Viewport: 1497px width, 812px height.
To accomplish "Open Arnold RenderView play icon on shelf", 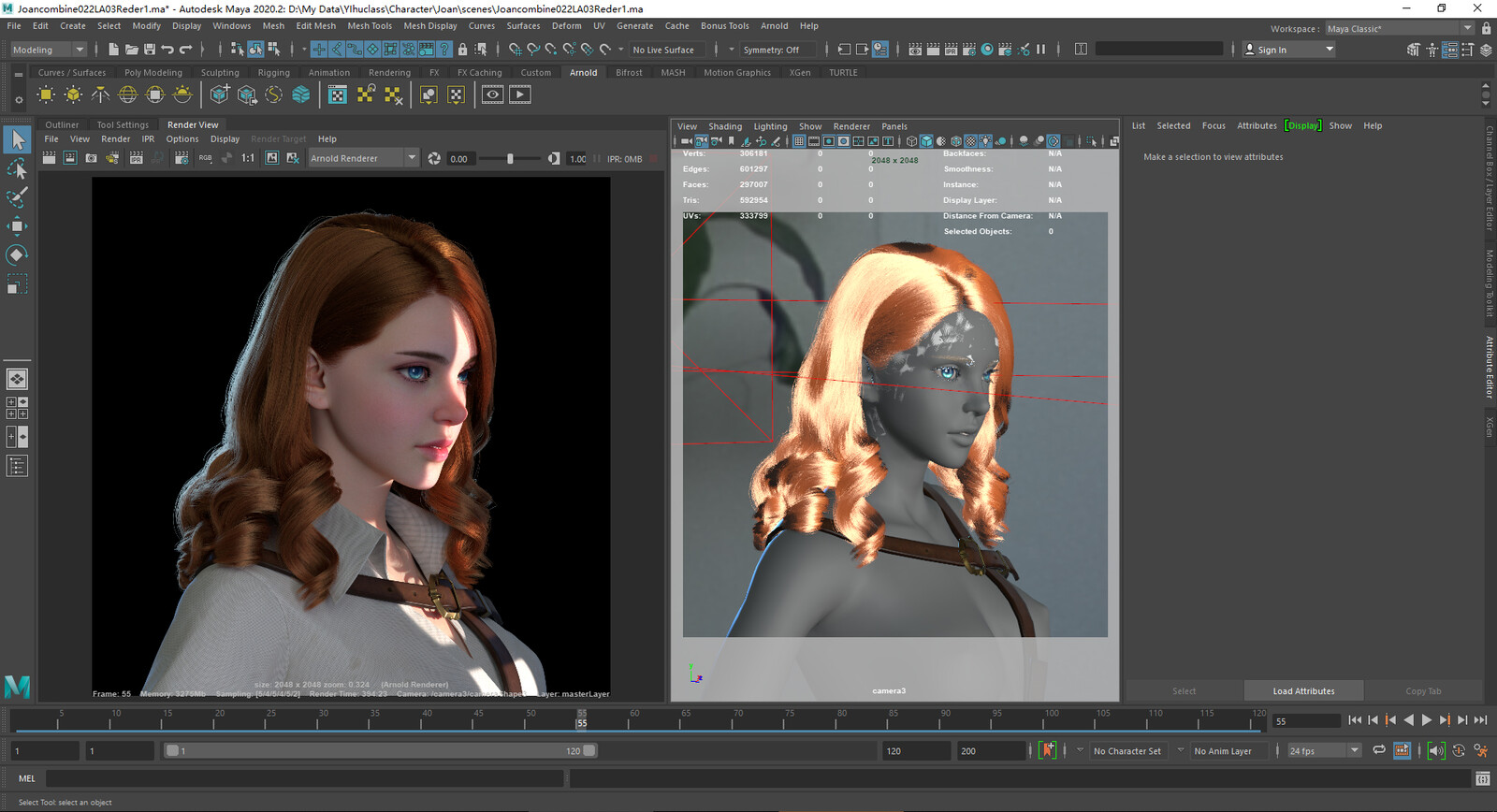I will pos(519,94).
